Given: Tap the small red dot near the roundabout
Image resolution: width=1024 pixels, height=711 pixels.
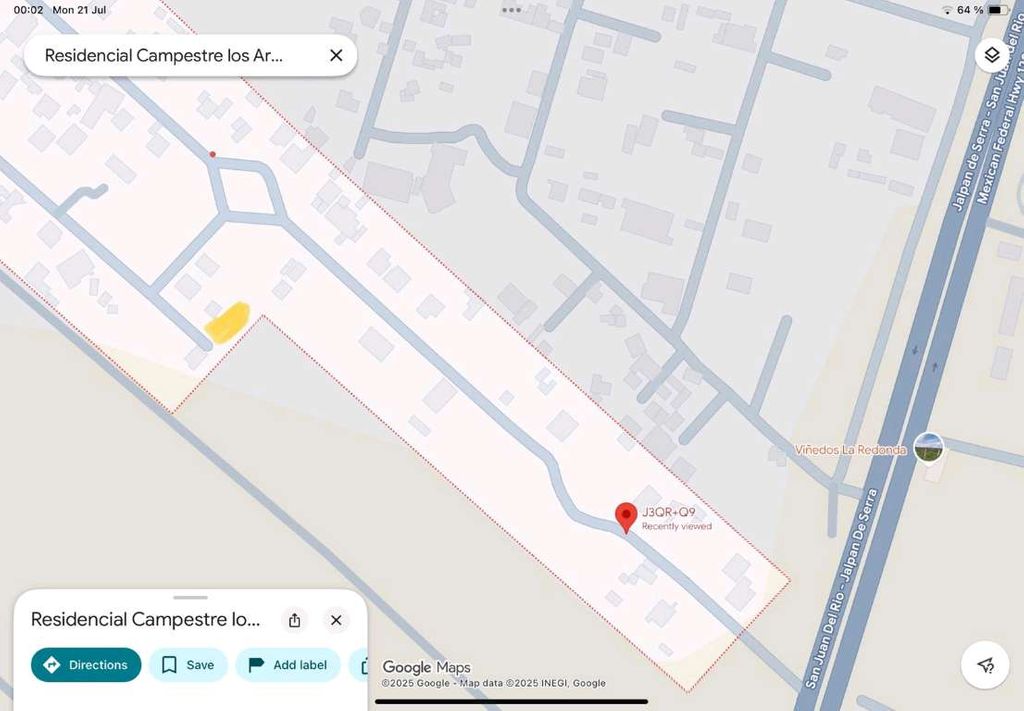Looking at the screenshot, I should pyautogui.click(x=212, y=154).
